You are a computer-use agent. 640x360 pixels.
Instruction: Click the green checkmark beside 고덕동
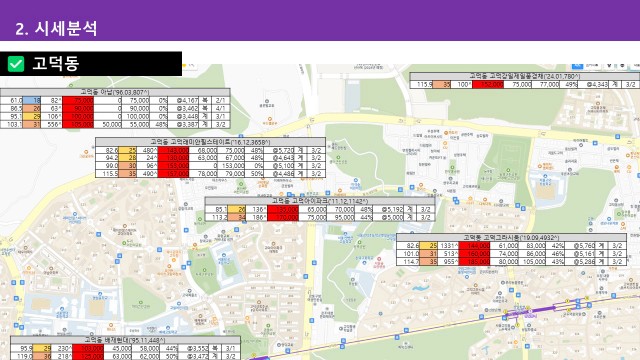(16, 64)
